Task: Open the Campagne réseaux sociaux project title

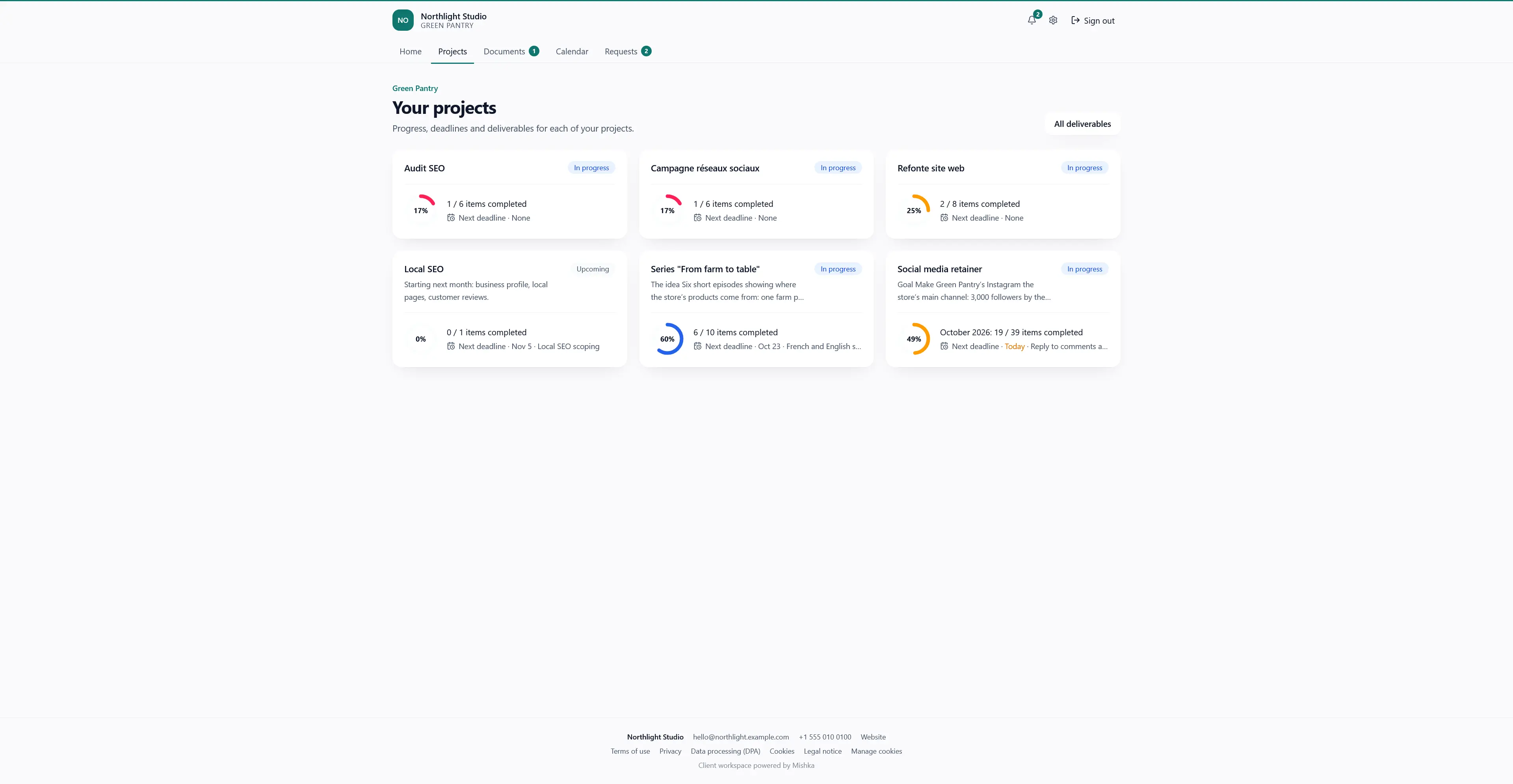Action: point(705,168)
